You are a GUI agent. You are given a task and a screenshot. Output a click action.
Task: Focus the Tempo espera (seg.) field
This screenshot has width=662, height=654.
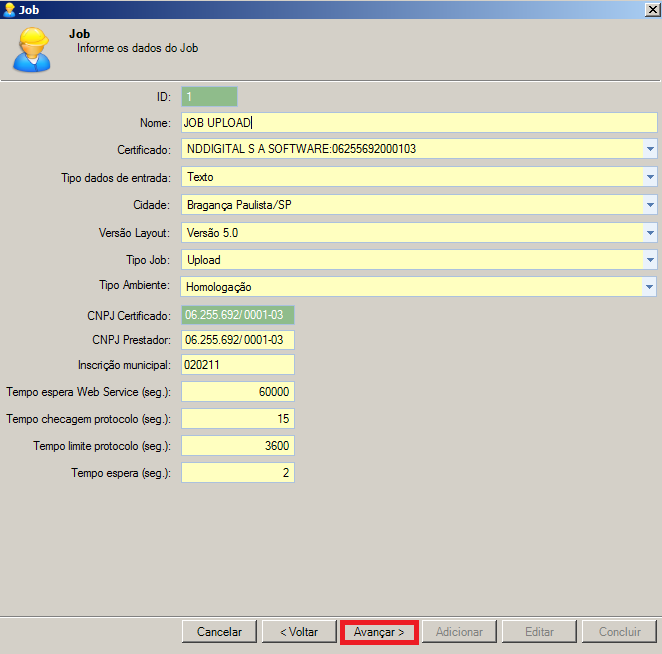pyautogui.click(x=237, y=473)
